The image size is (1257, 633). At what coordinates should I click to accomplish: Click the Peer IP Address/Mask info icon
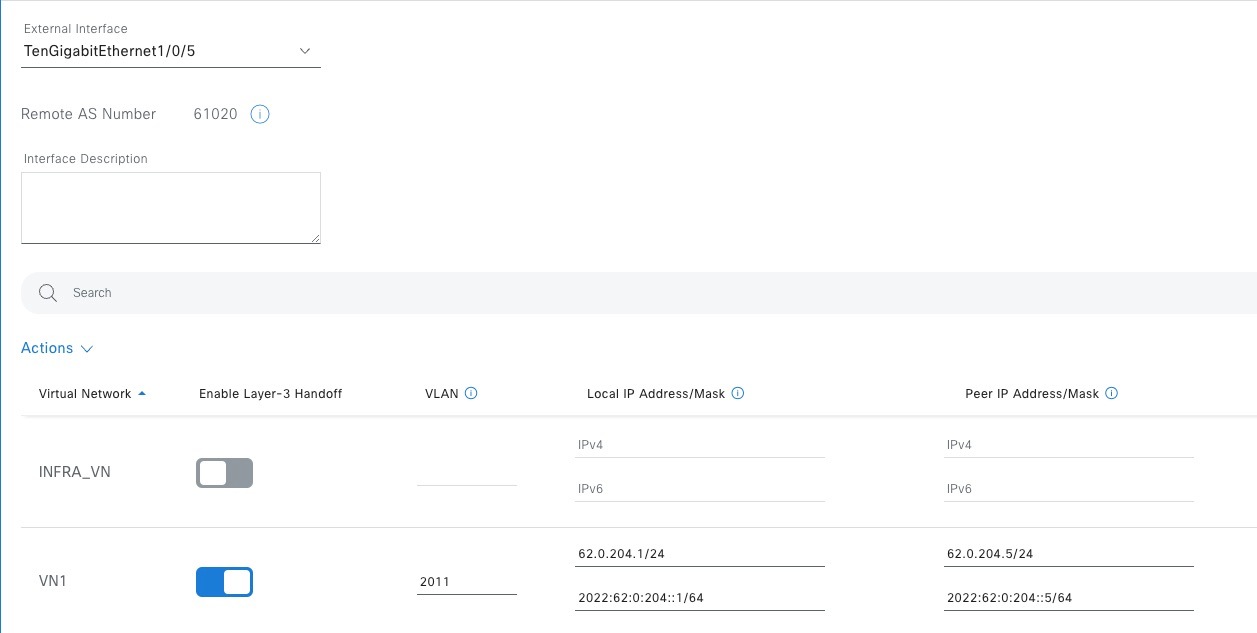1111,393
